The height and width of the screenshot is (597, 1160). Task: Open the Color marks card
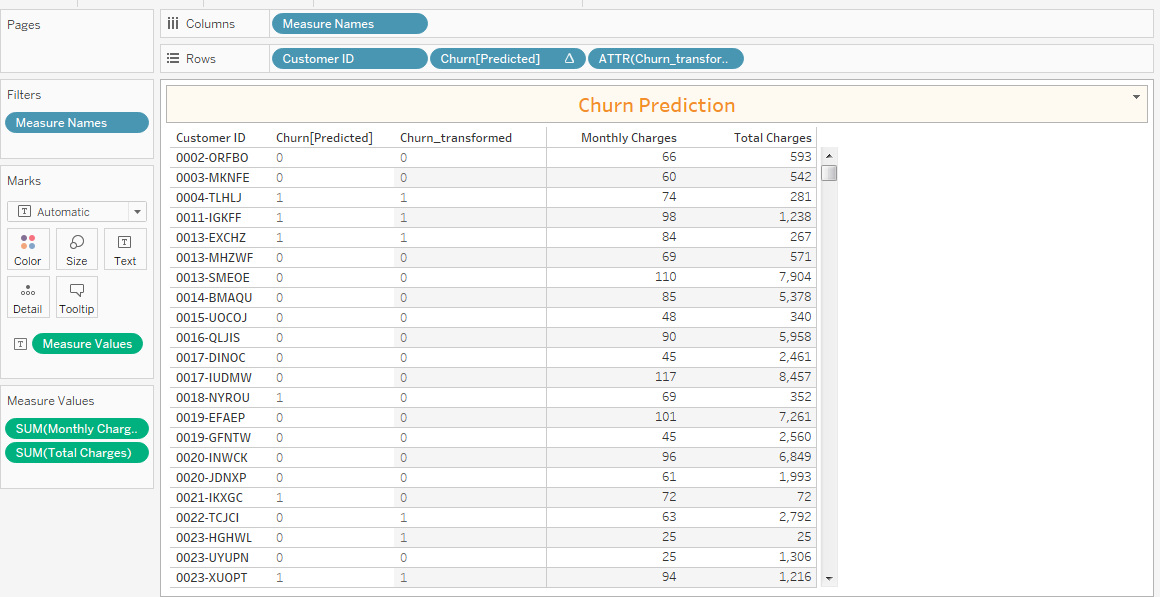28,249
